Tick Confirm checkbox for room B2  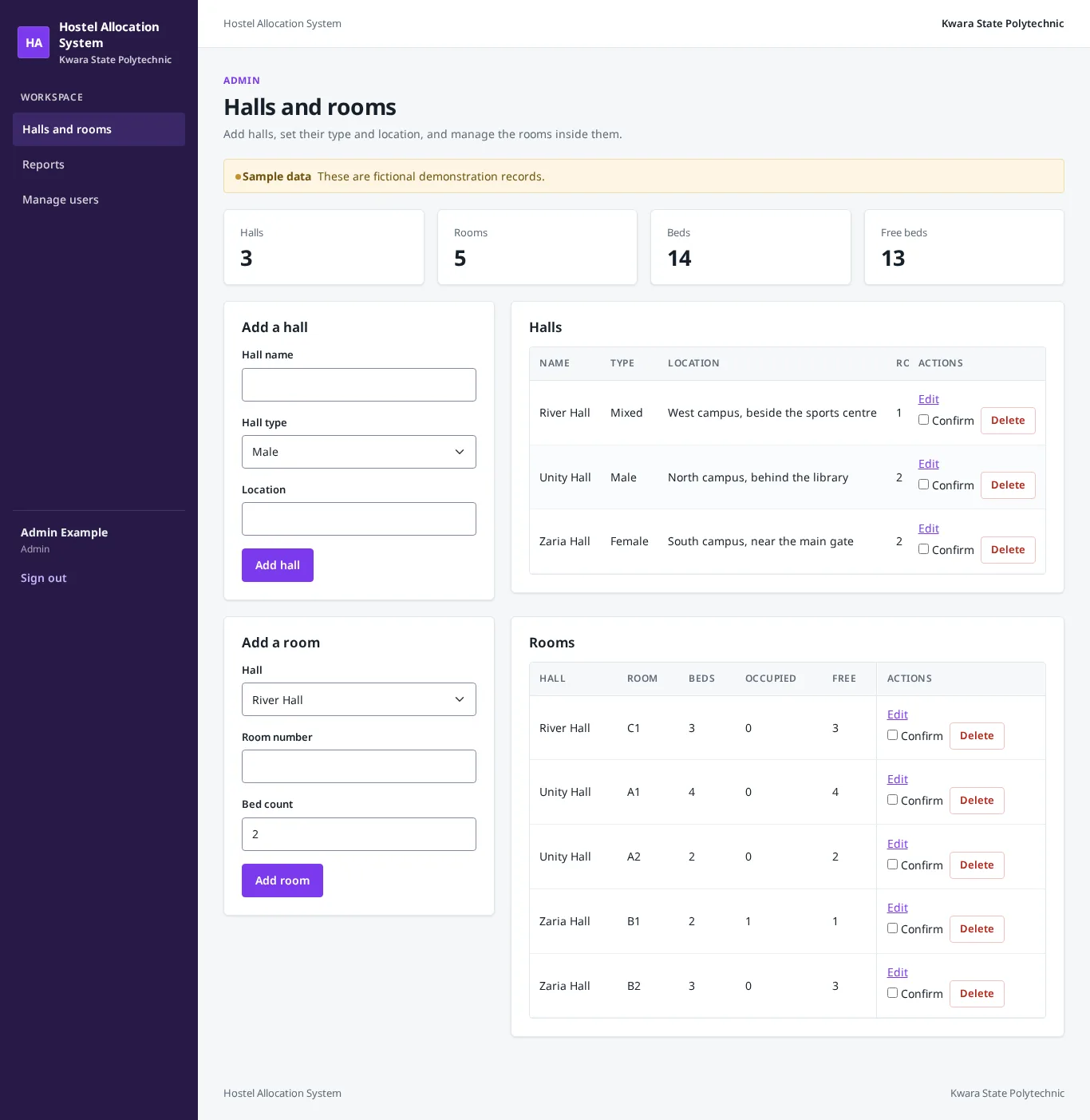(x=892, y=993)
